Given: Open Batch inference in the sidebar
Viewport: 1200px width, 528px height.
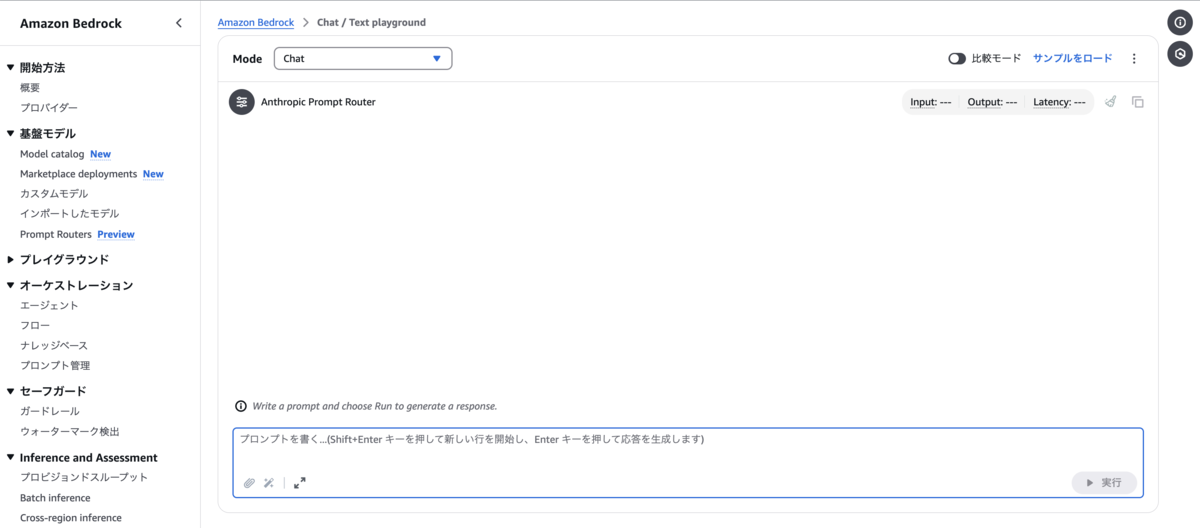Looking at the screenshot, I should (x=55, y=498).
